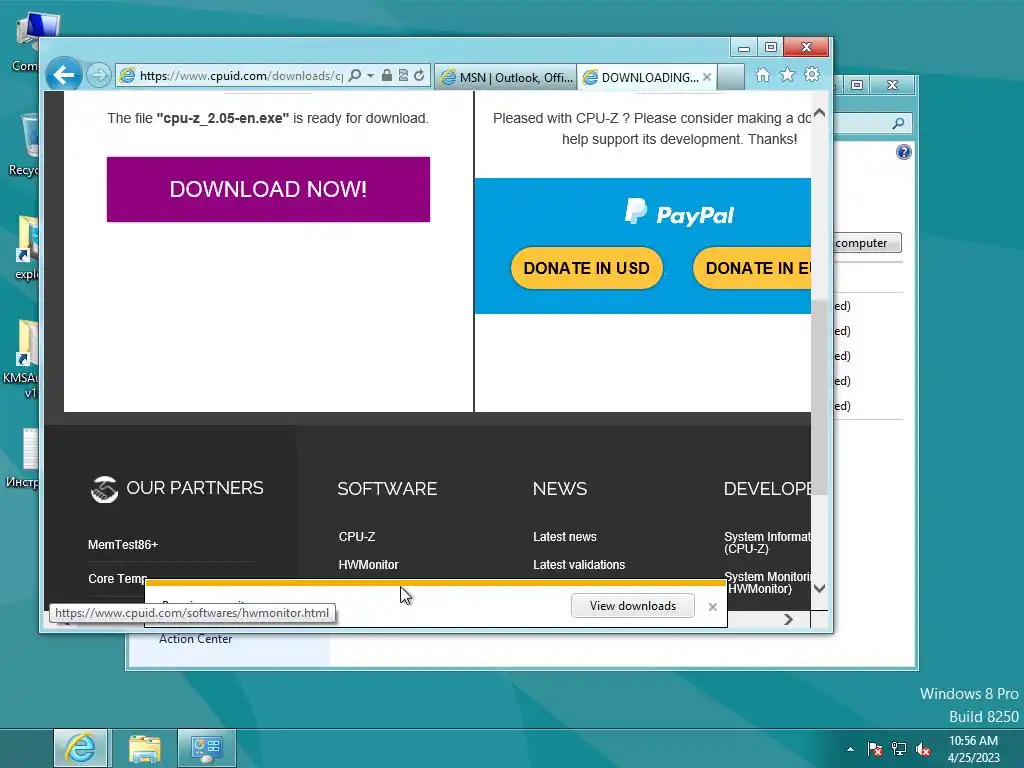Open System Information (CPU-Z) developer link
Image resolution: width=1024 pixels, height=768 pixels.
(x=767, y=543)
